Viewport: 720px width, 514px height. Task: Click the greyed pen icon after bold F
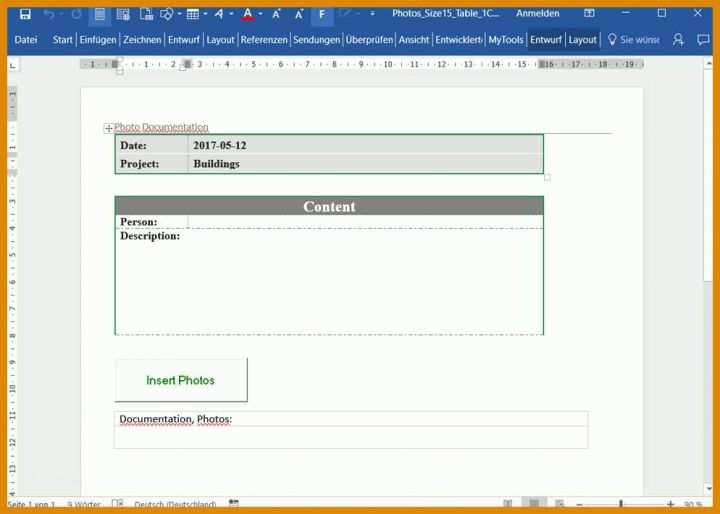click(344, 14)
